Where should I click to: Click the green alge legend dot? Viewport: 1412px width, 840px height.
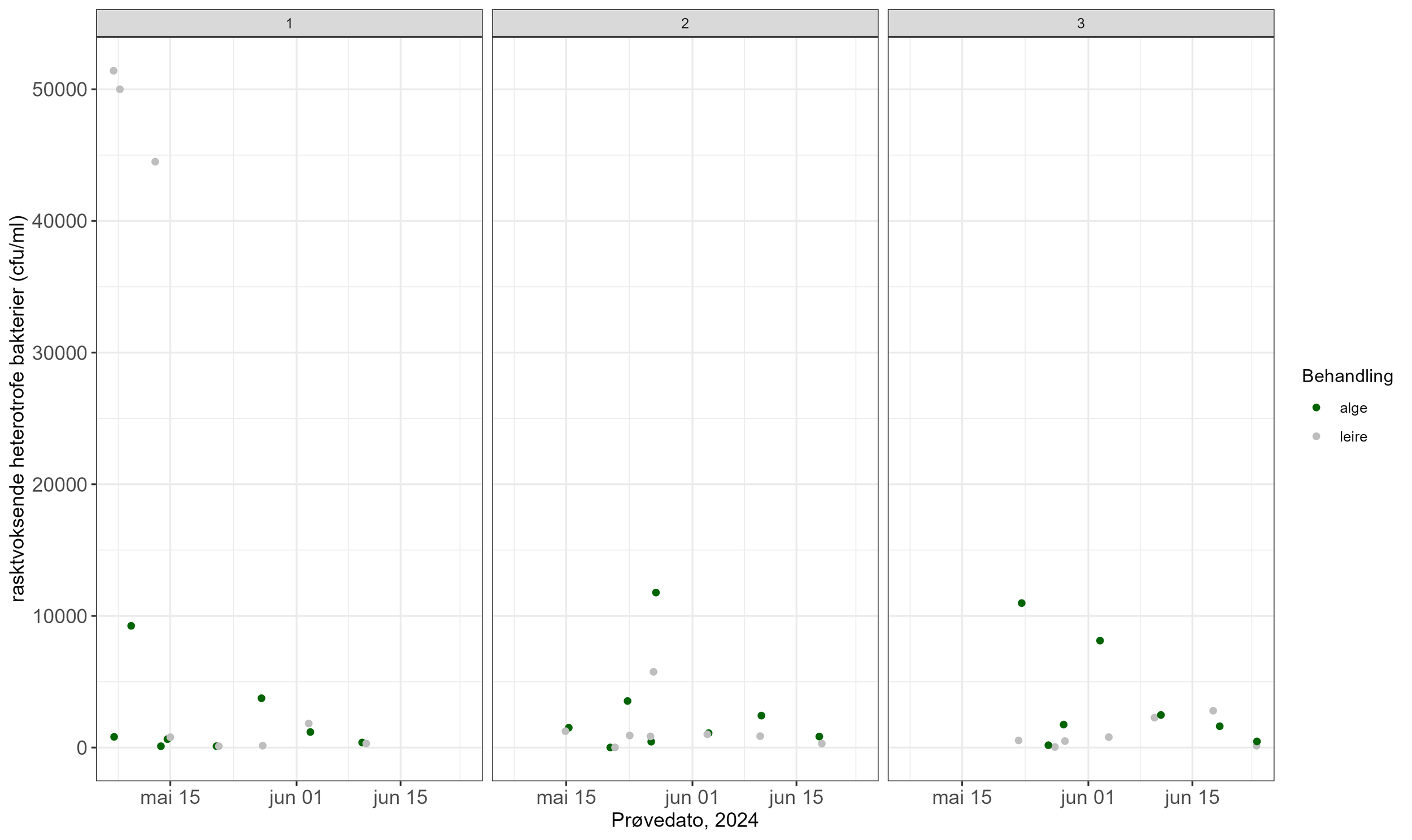point(1316,408)
